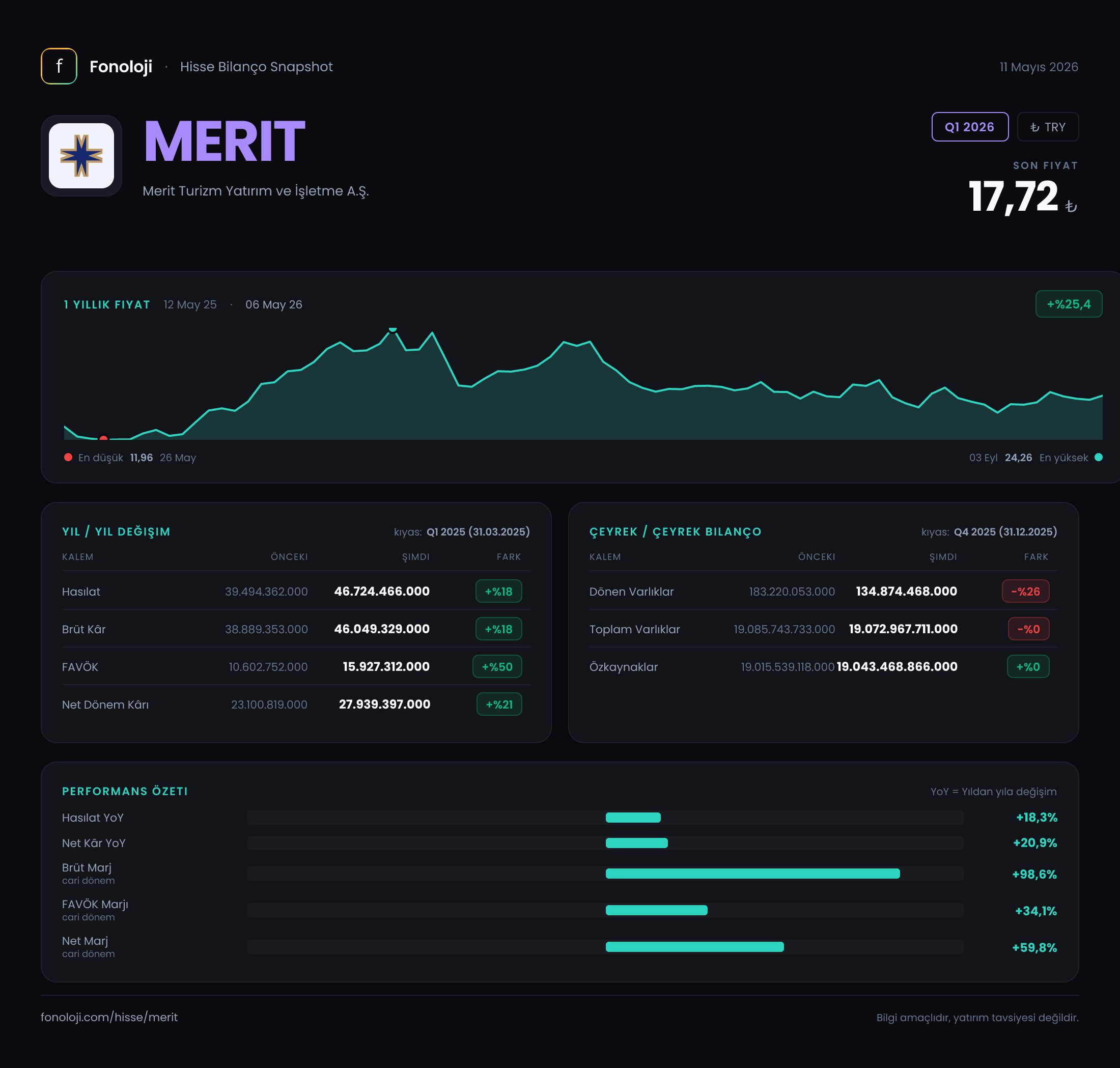The image size is (1120, 1068).
Task: Click the Merit star company logo
Action: point(81,155)
